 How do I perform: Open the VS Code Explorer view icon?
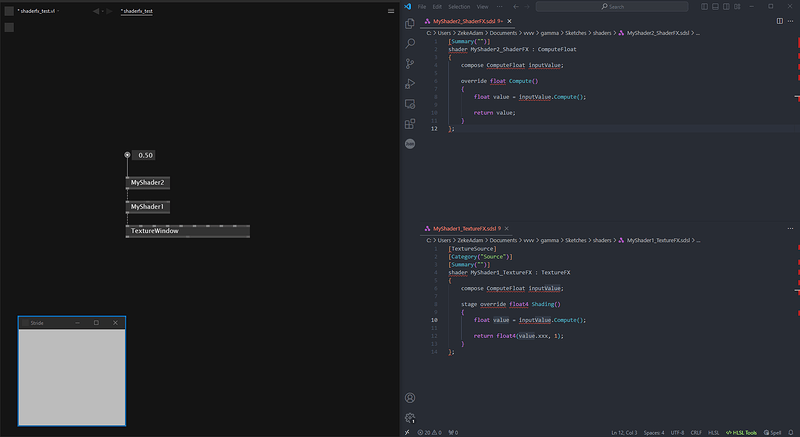[410, 23]
